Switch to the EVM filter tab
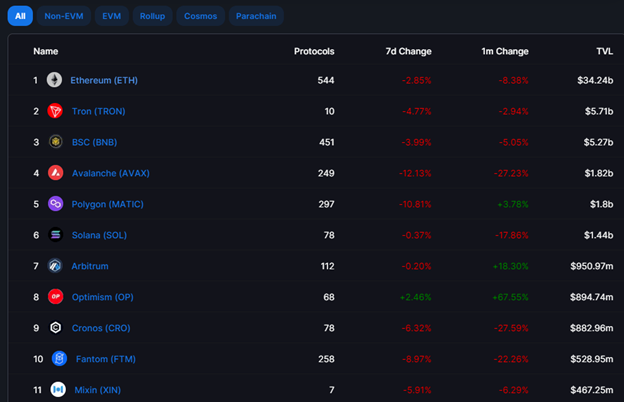The height and width of the screenshot is (402, 624). (111, 16)
